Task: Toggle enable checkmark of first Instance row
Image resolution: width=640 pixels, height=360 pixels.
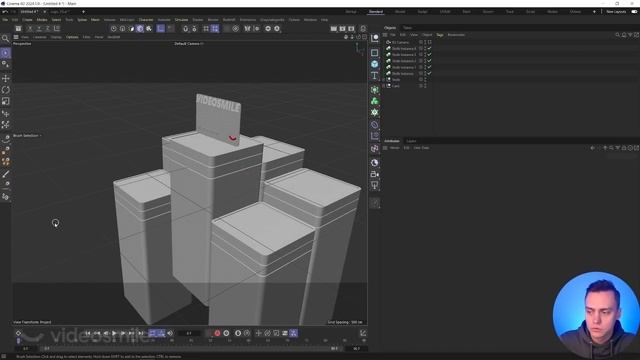Action: click(x=429, y=48)
